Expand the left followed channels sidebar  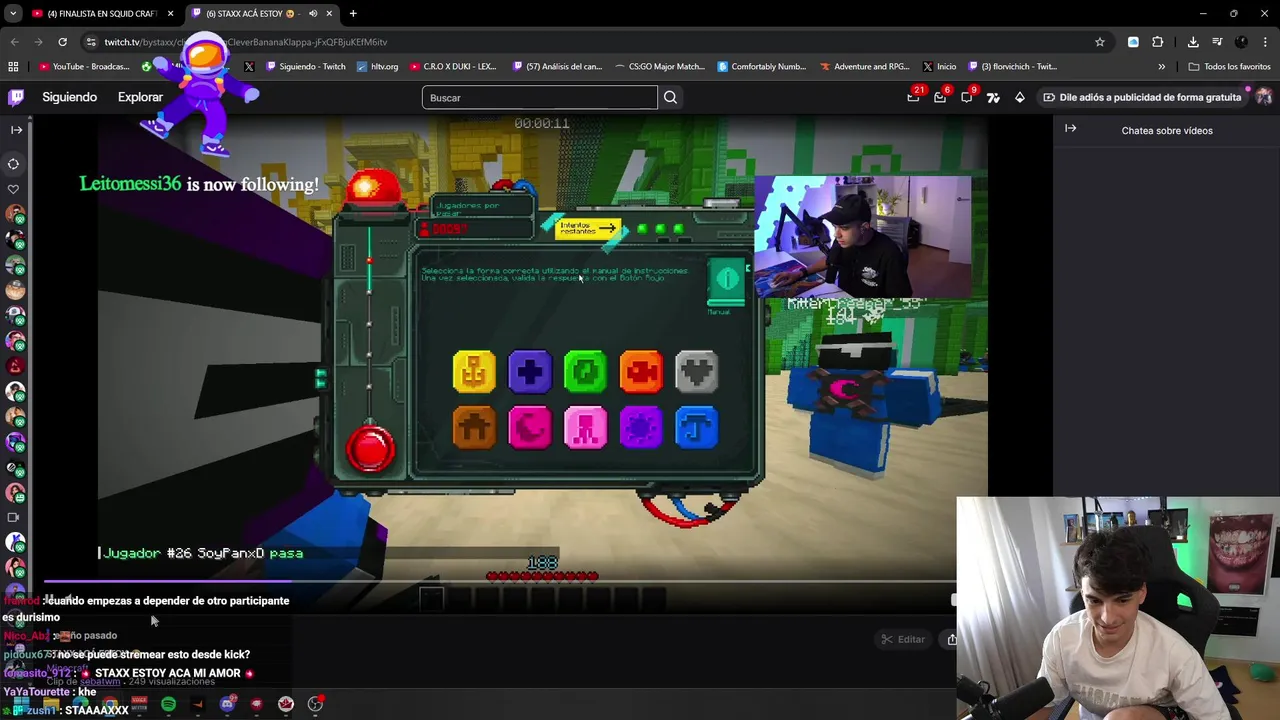coord(16,130)
